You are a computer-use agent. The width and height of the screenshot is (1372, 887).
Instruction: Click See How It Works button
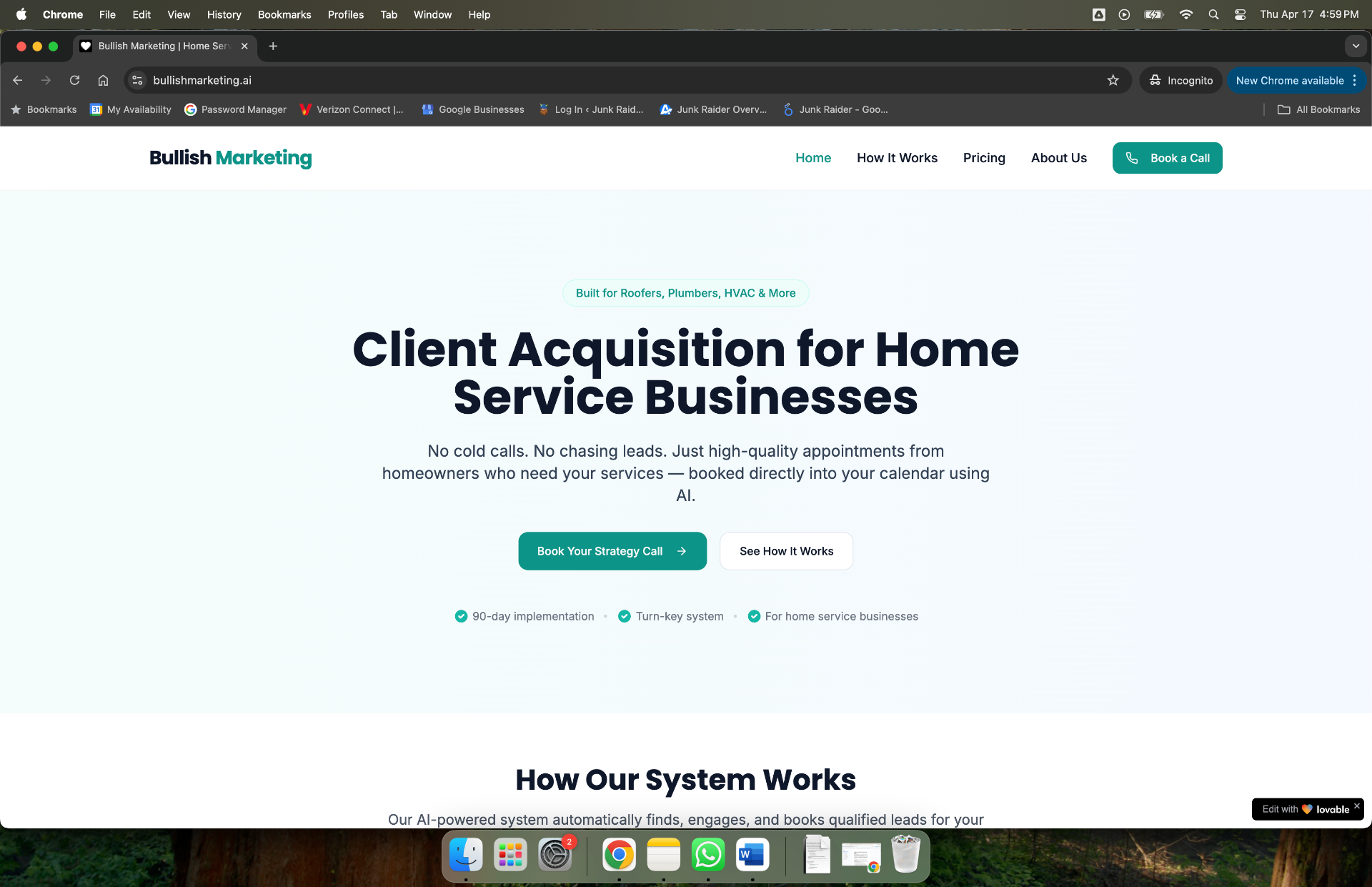(x=786, y=551)
